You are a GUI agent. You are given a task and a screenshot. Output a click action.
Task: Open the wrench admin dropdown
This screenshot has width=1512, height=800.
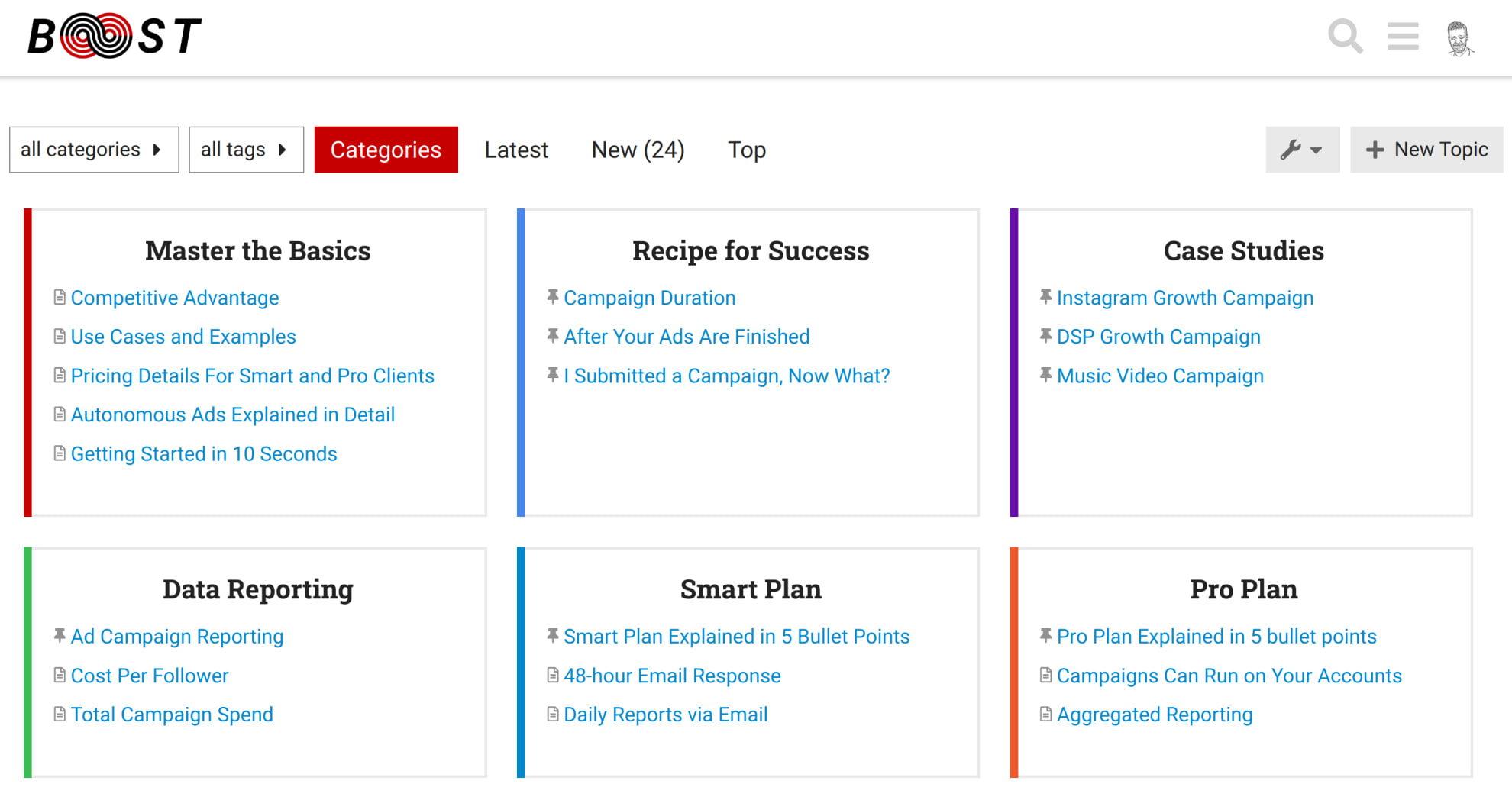(x=1302, y=149)
